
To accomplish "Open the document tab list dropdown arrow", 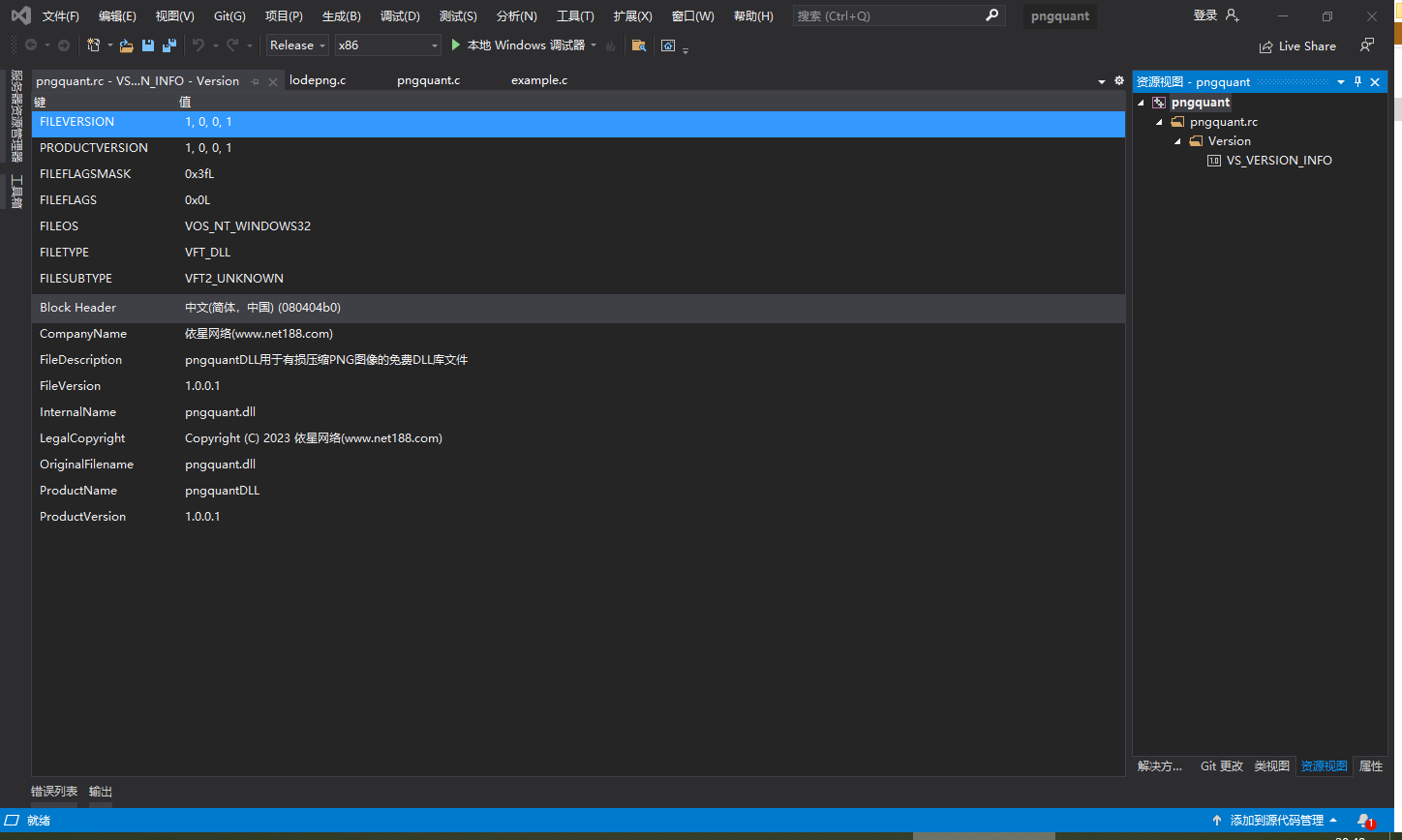I will click(1102, 81).
